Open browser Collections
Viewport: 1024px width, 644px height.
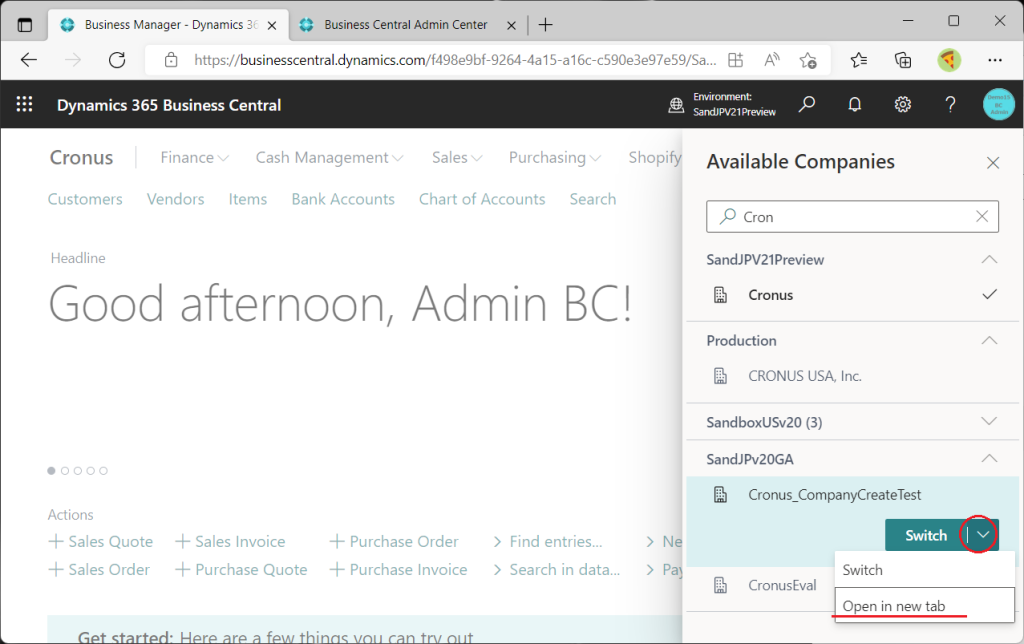[x=903, y=60]
